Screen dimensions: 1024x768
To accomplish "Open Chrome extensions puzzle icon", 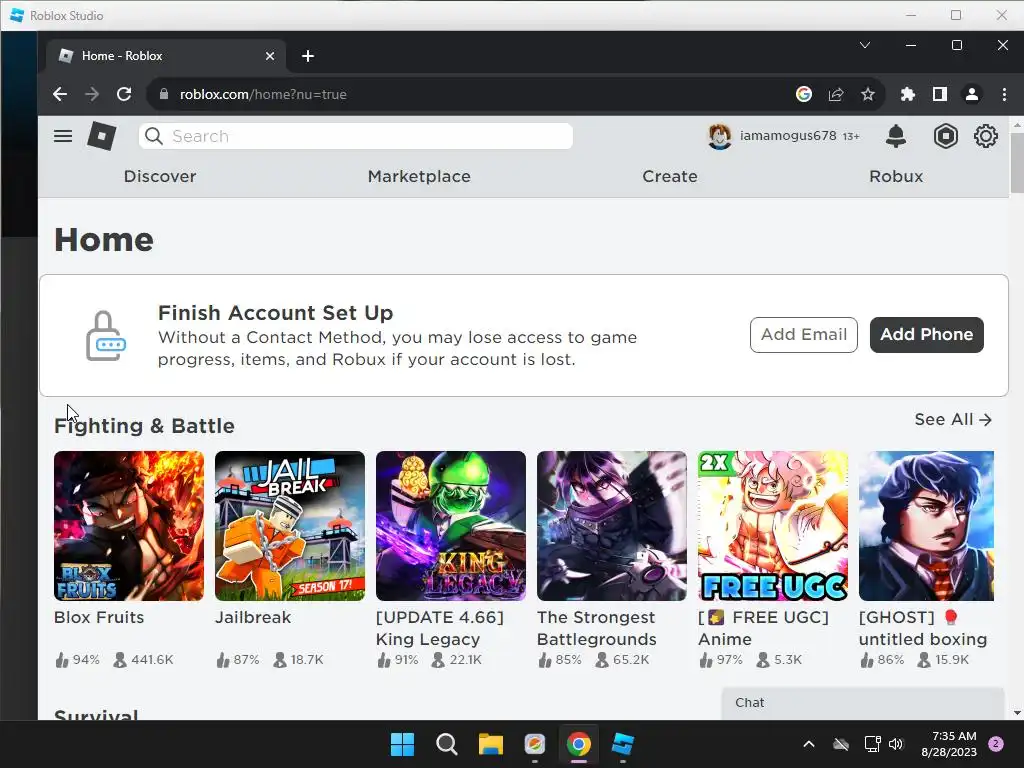I will point(908,94).
